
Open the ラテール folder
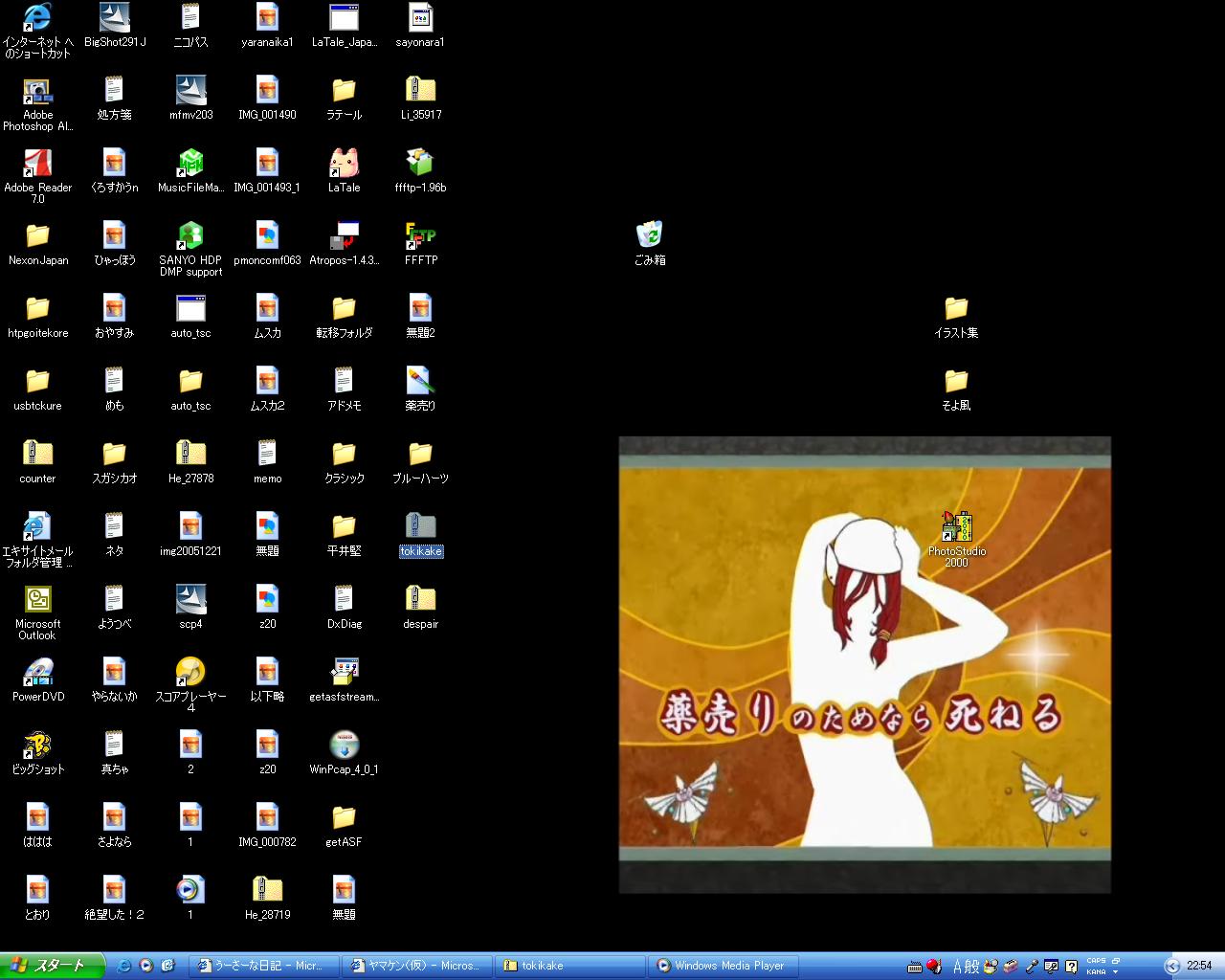pos(344,98)
